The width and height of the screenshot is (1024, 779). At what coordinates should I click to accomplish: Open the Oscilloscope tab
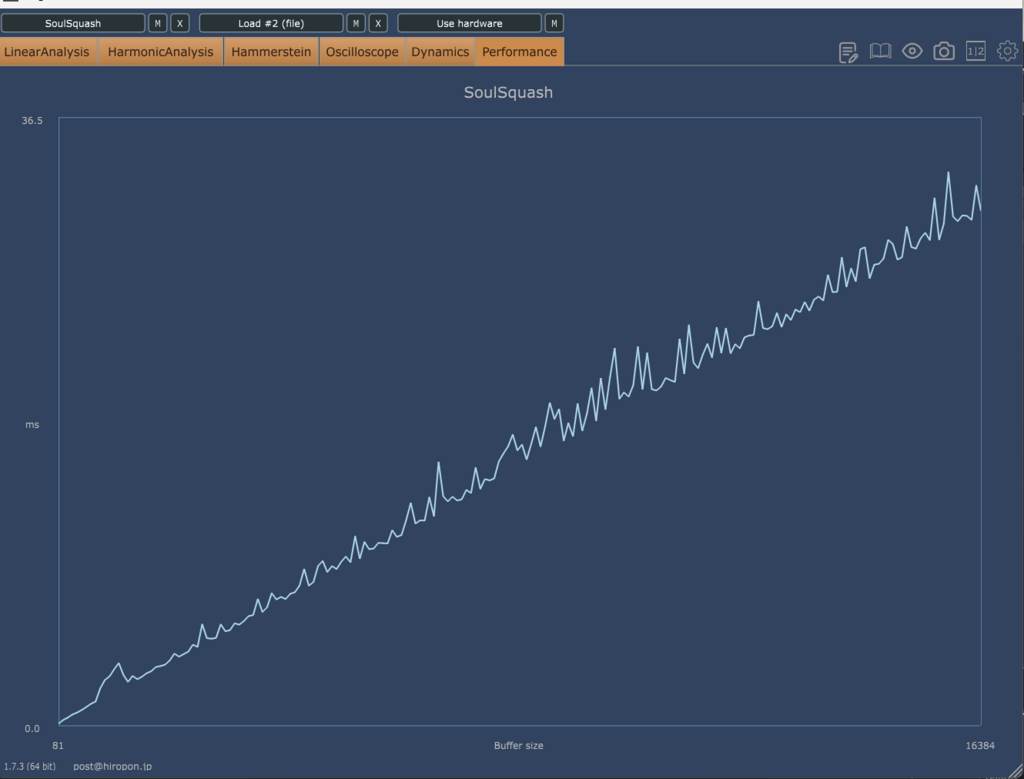[x=362, y=52]
